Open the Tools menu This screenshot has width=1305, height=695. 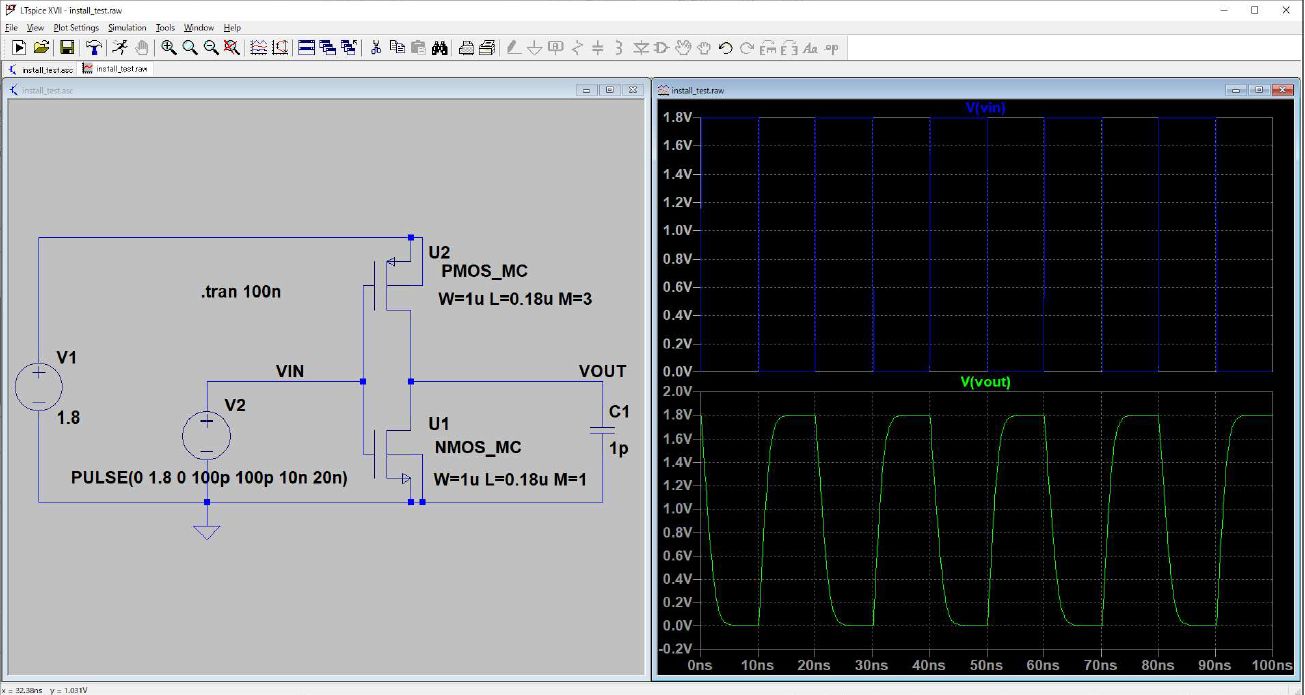[165, 28]
